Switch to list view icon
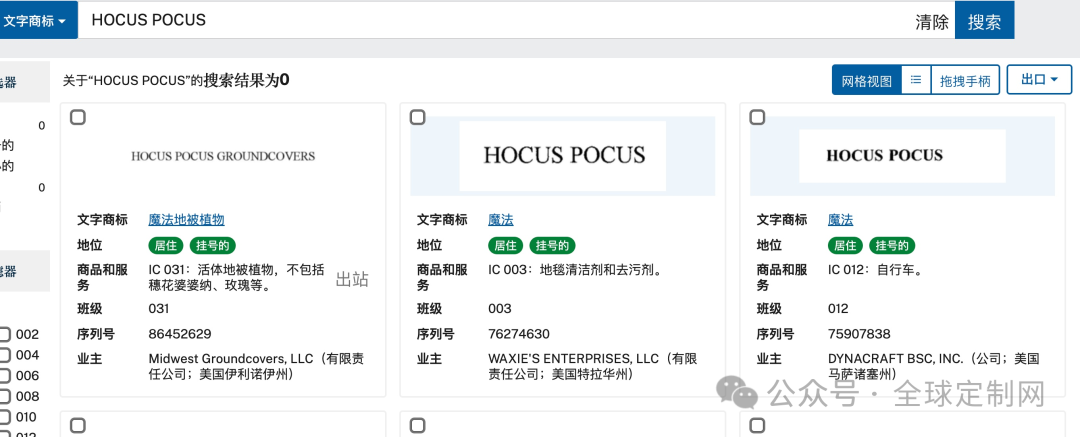This screenshot has height=437, width=1080. click(916, 81)
